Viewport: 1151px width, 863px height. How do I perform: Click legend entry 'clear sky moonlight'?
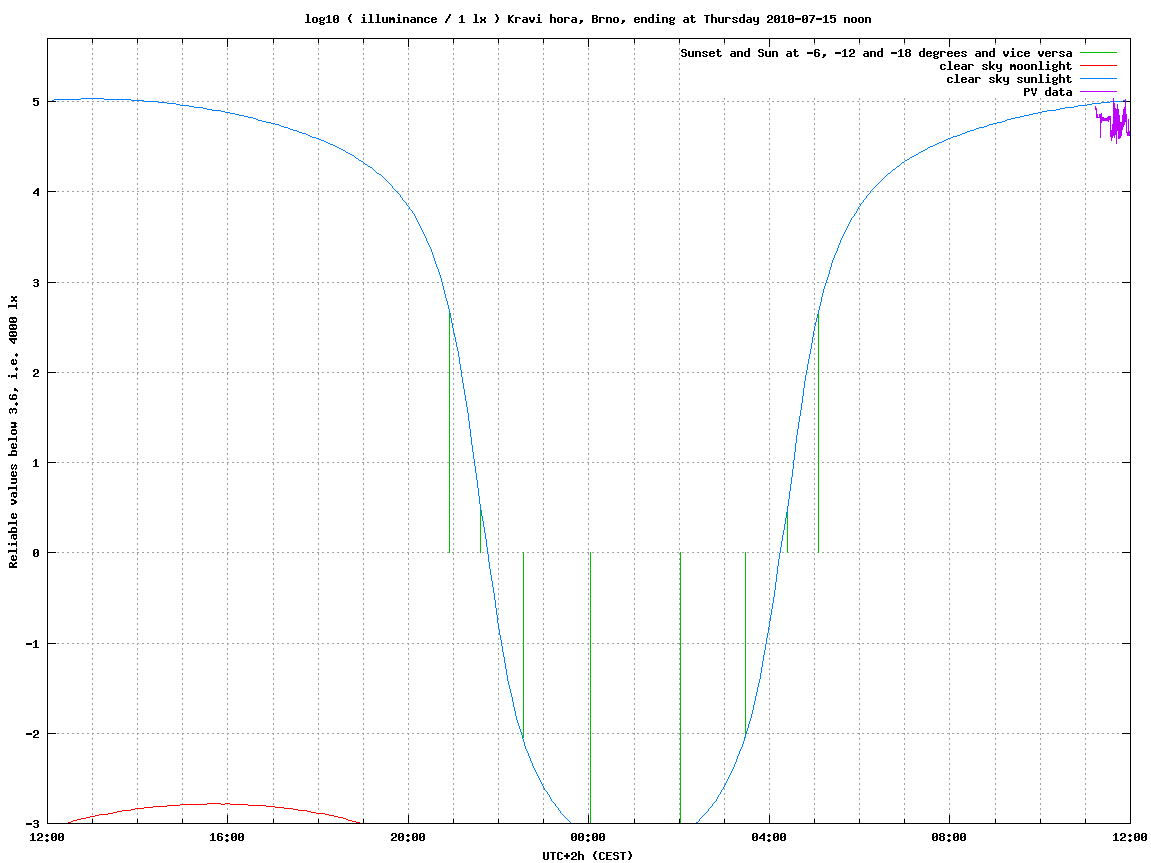coord(1005,66)
